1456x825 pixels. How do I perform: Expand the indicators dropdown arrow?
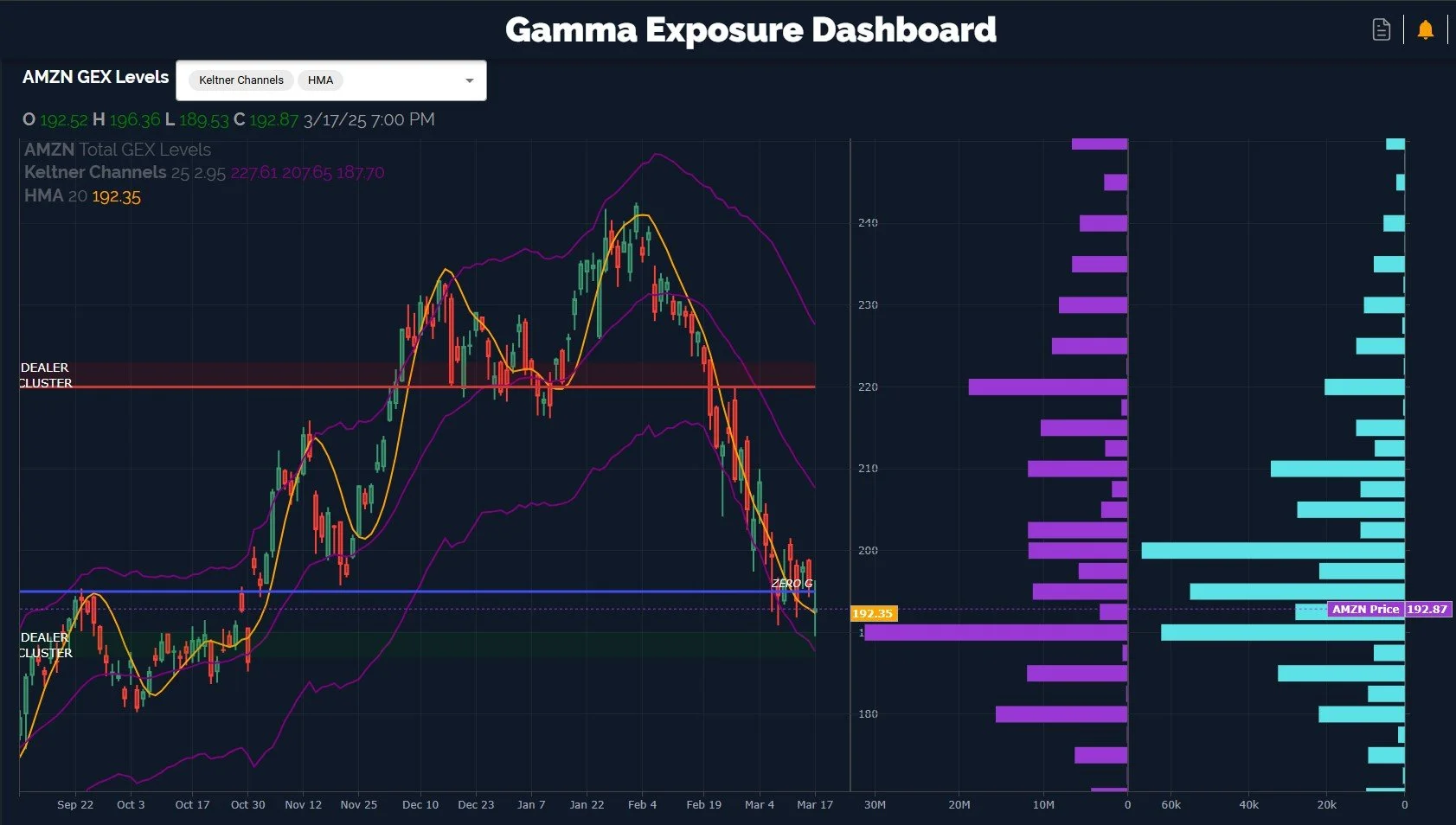pos(470,80)
